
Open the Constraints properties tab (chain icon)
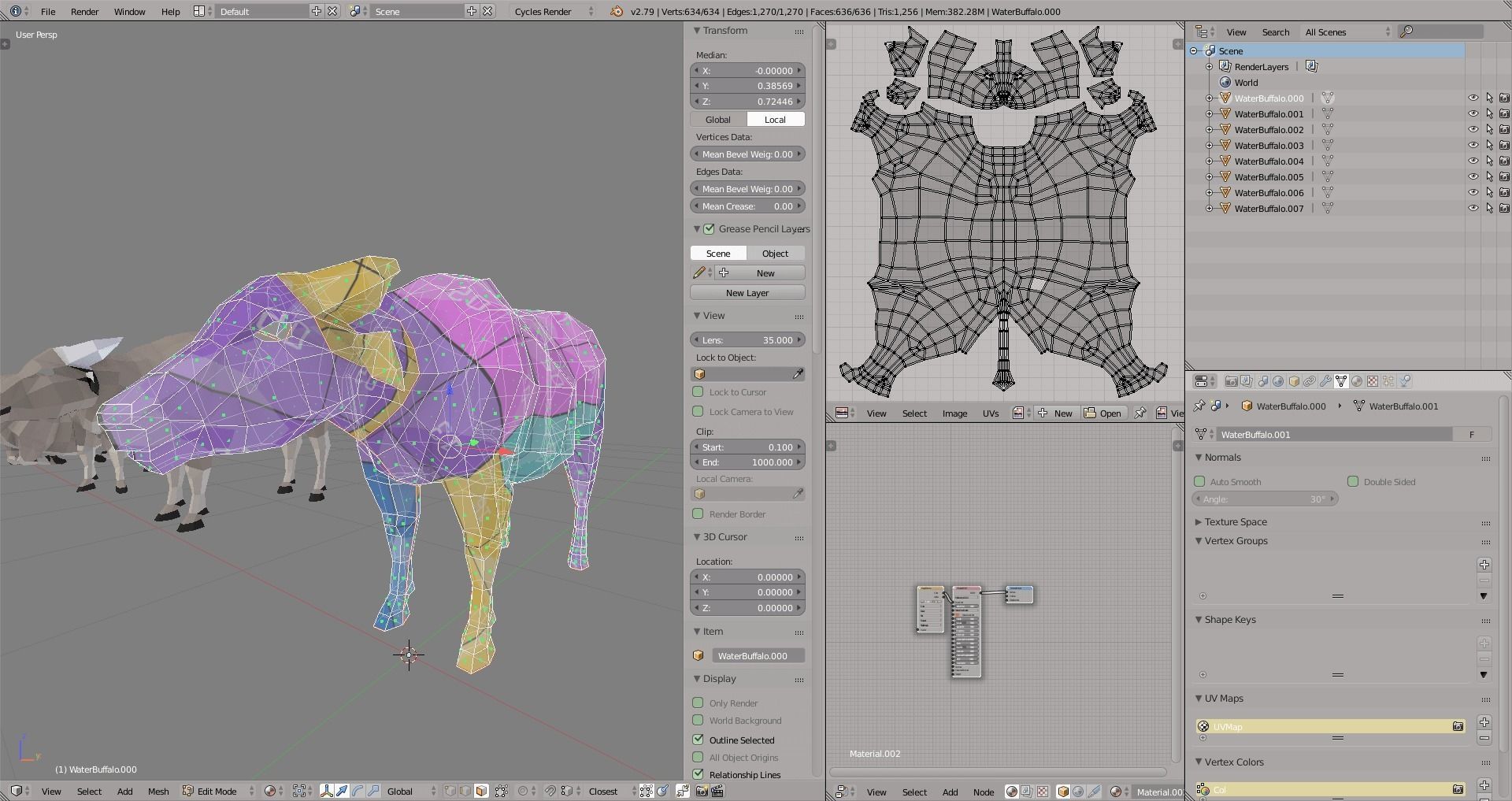point(1310,381)
